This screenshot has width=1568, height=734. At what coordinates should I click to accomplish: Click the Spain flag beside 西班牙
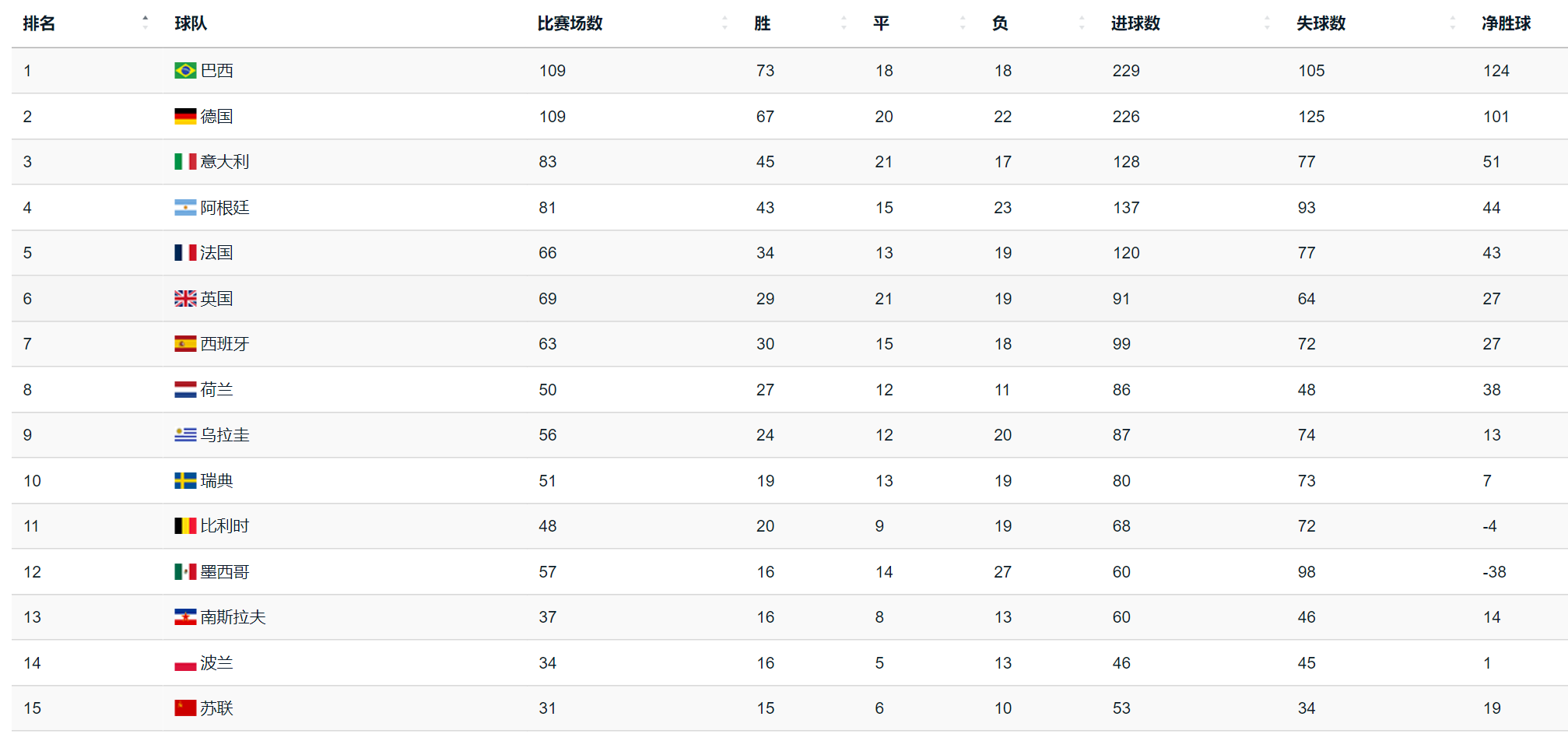tap(185, 344)
